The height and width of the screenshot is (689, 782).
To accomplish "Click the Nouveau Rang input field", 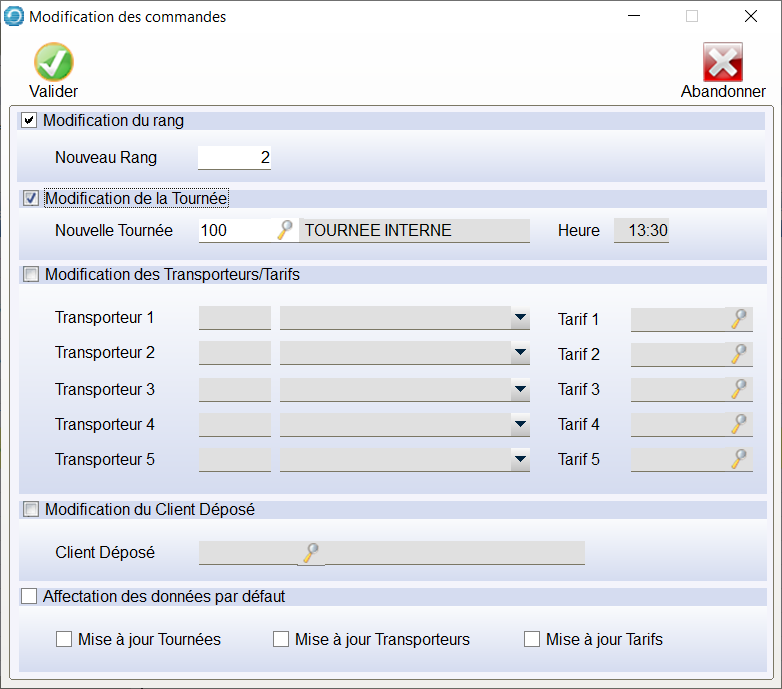I will 234,157.
